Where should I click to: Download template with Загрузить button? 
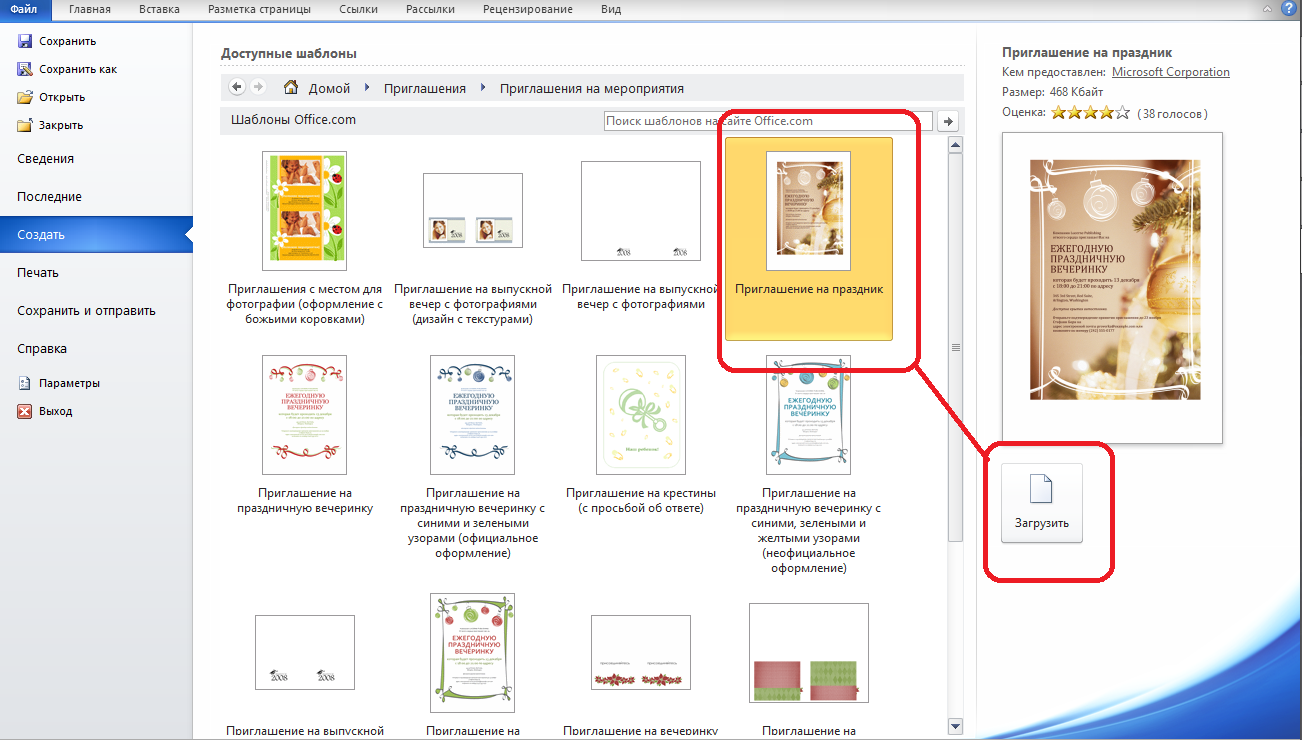click(1041, 502)
